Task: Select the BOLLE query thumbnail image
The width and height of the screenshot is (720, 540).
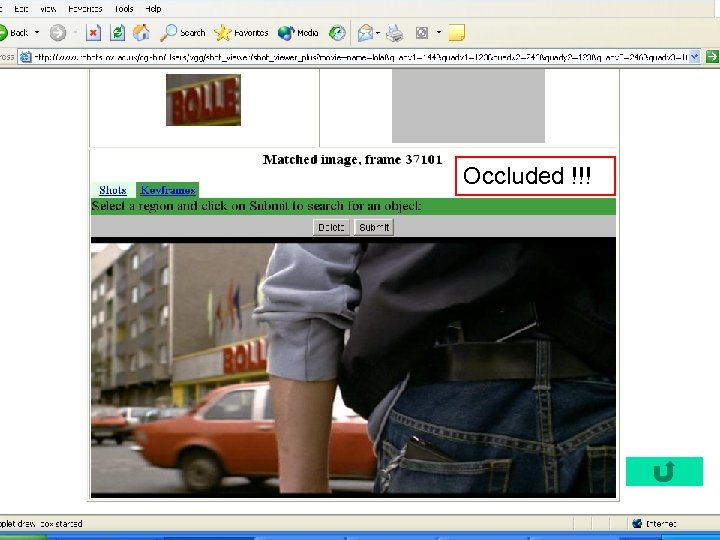Action: 203,100
